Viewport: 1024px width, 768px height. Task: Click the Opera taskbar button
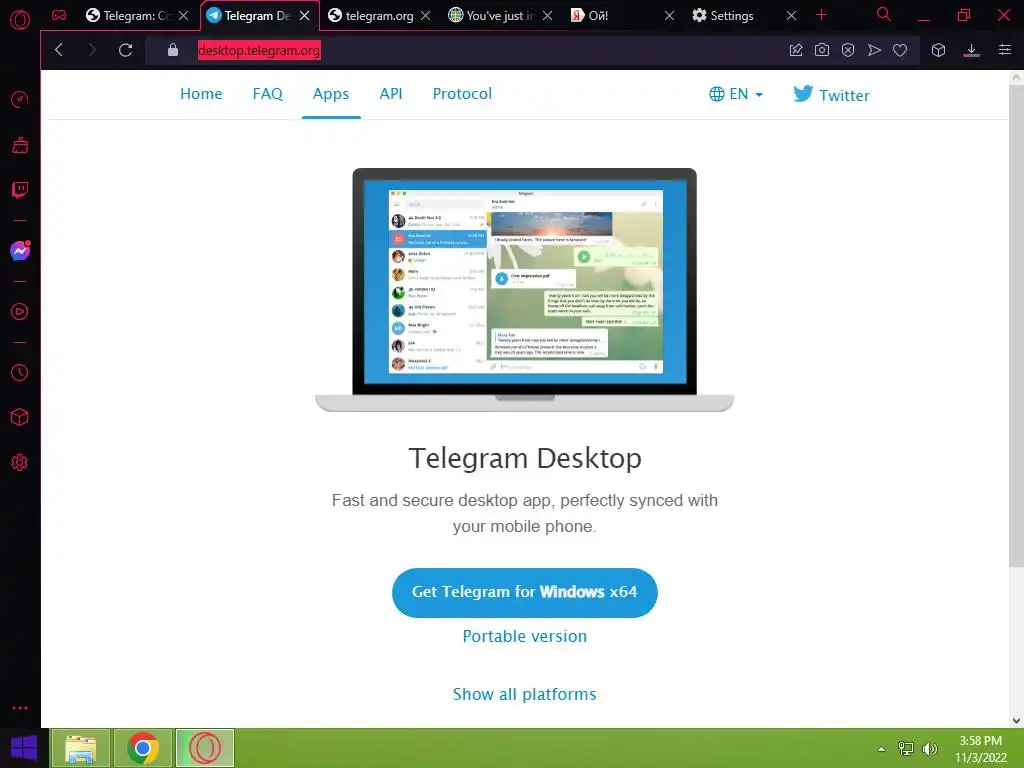(x=205, y=748)
